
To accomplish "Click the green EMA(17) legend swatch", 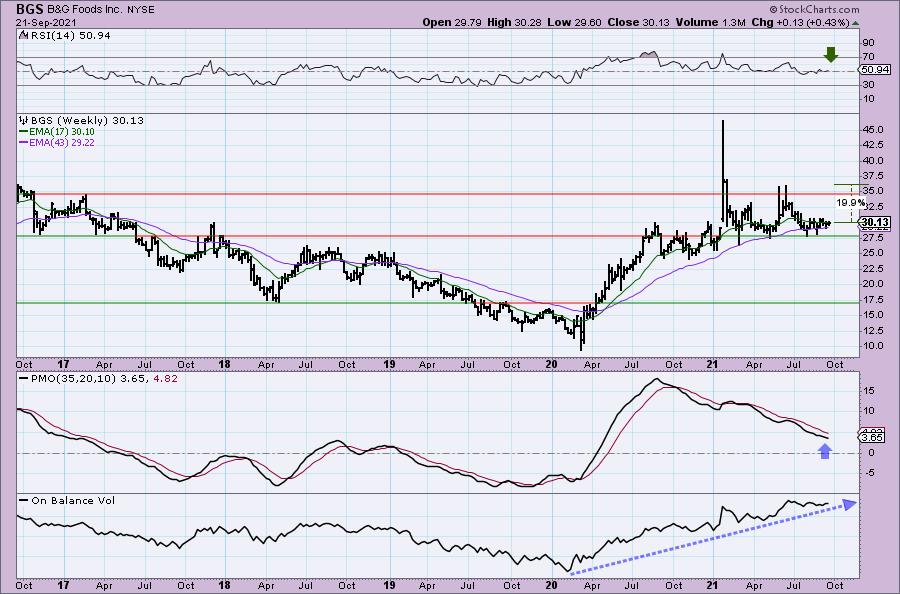I will 23,131.
